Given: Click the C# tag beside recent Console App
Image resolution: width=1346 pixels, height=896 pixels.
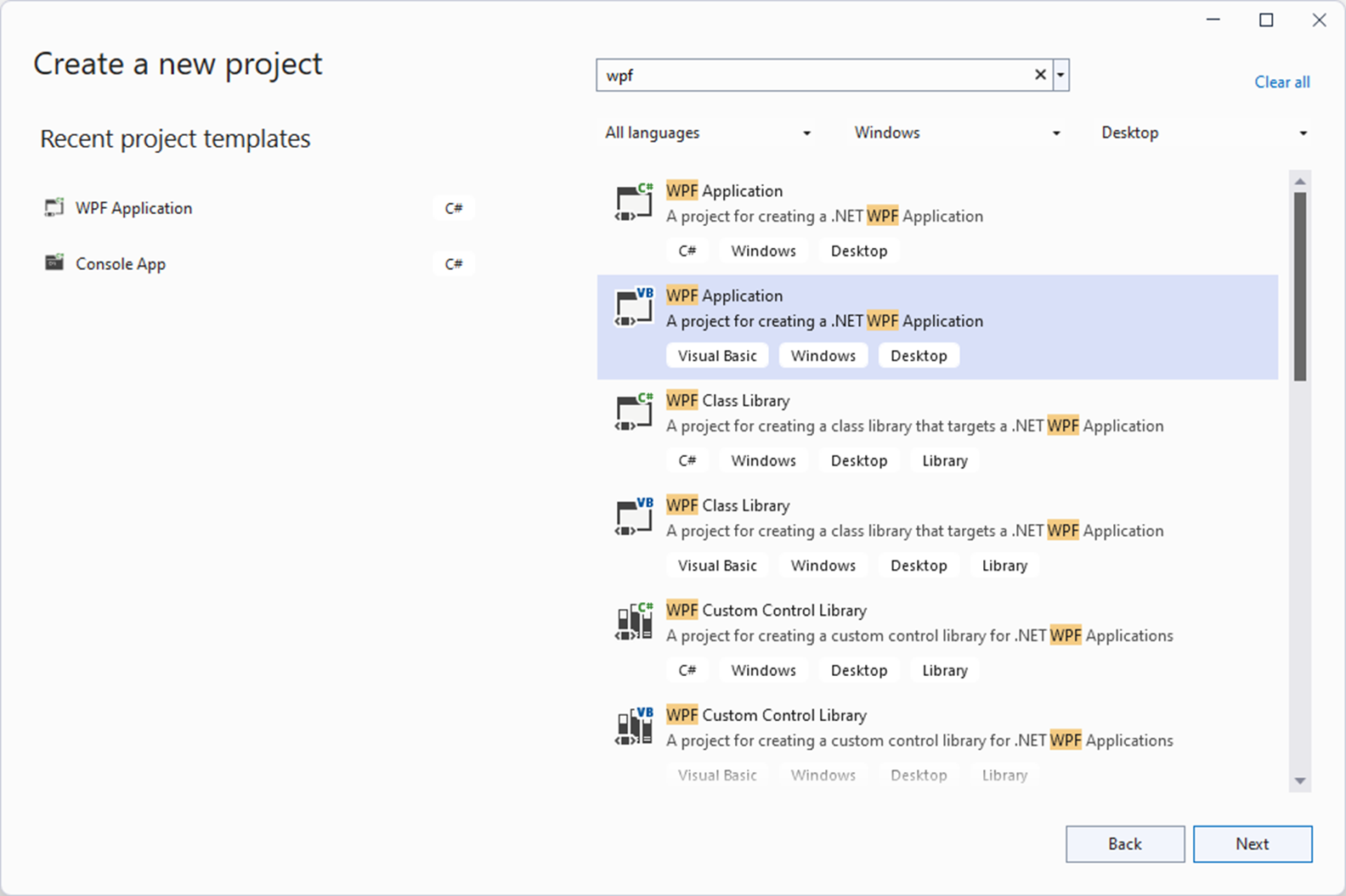Looking at the screenshot, I should (454, 264).
